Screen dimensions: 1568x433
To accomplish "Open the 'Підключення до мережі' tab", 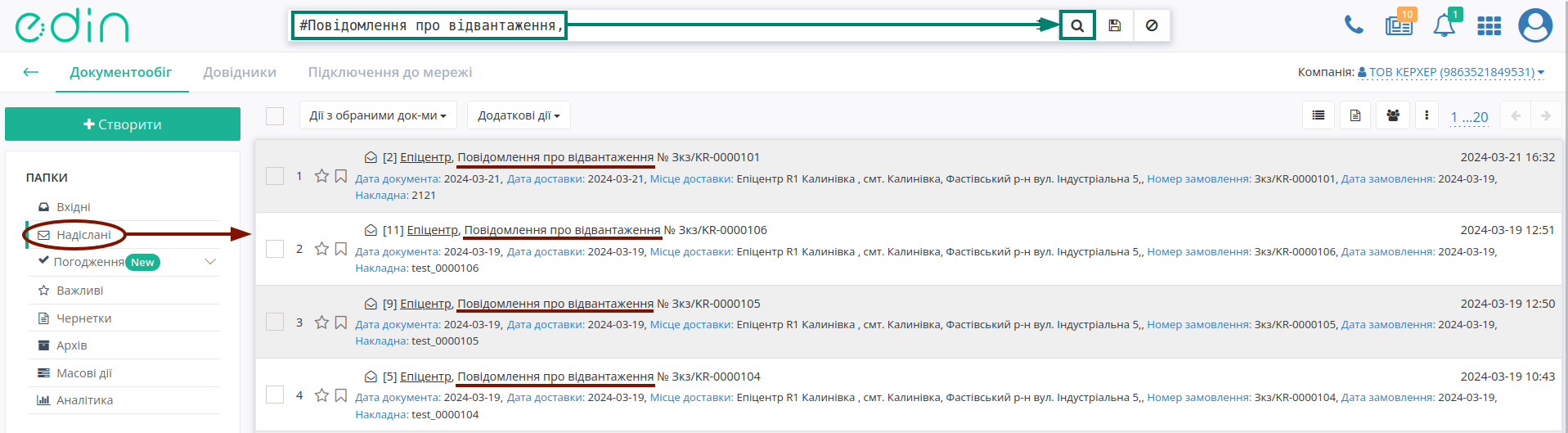I will [x=390, y=72].
